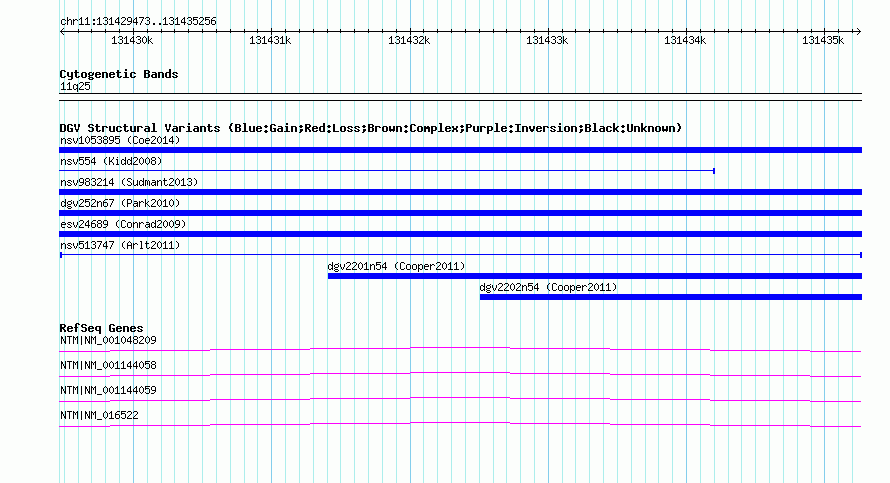Click the 131431k ruler tick label

[270, 40]
